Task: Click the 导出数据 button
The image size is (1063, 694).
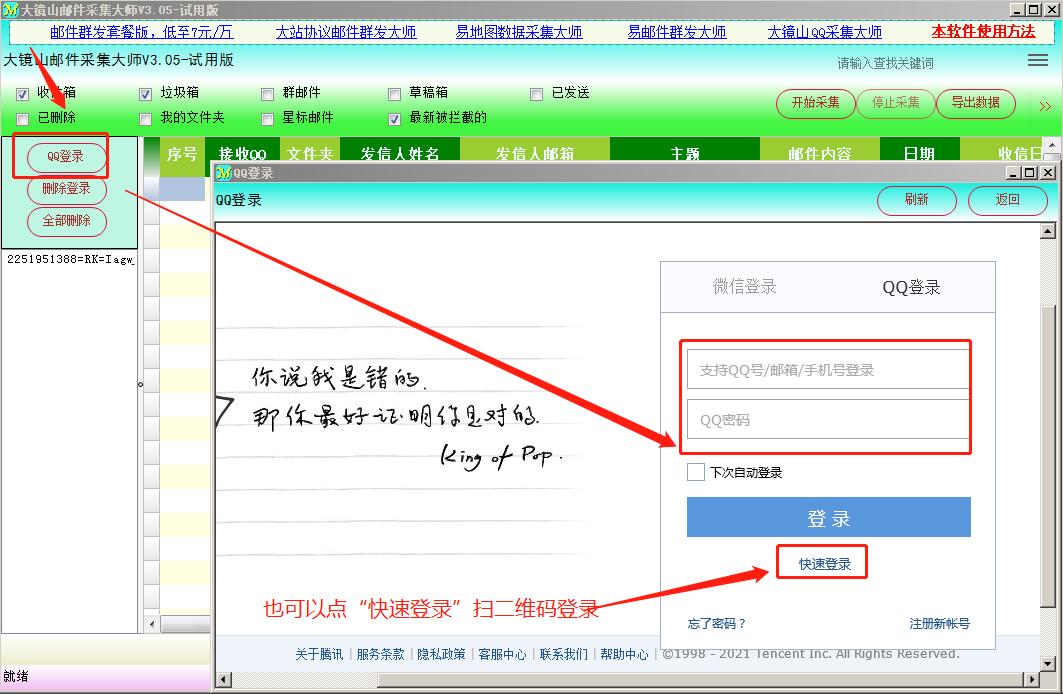Action: (976, 104)
